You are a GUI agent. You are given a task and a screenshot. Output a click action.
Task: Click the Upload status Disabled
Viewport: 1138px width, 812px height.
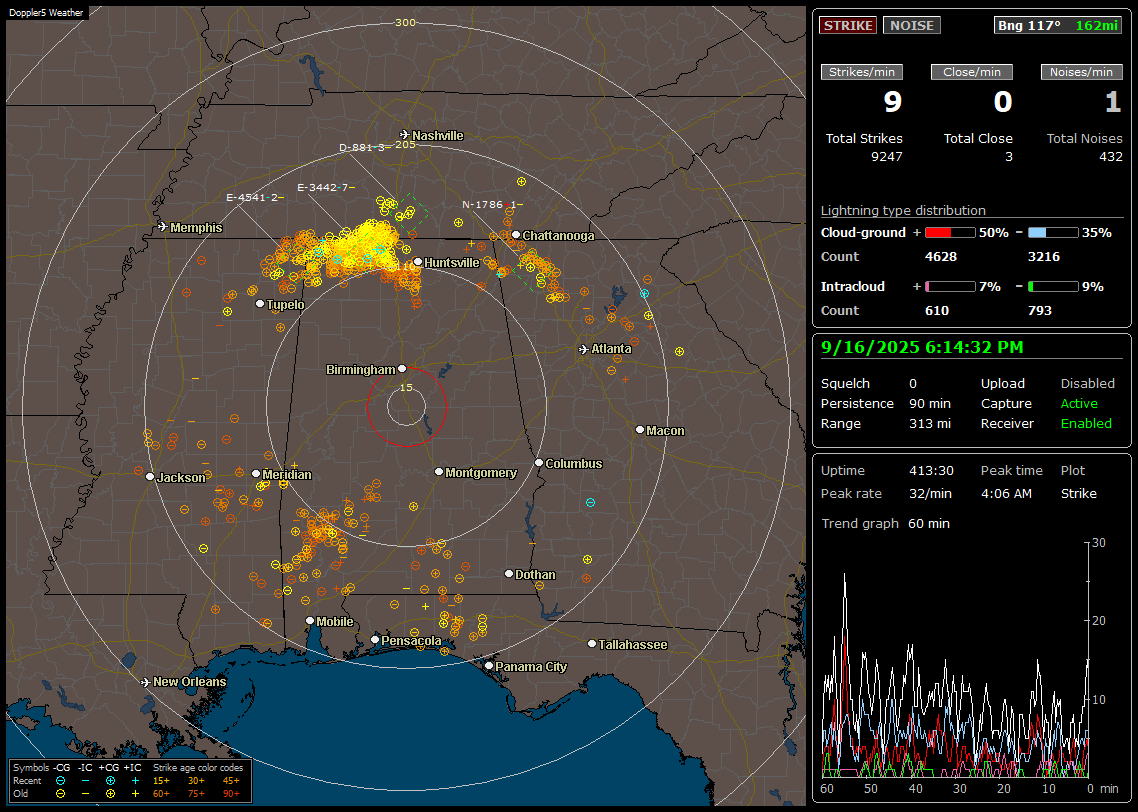[1087, 384]
